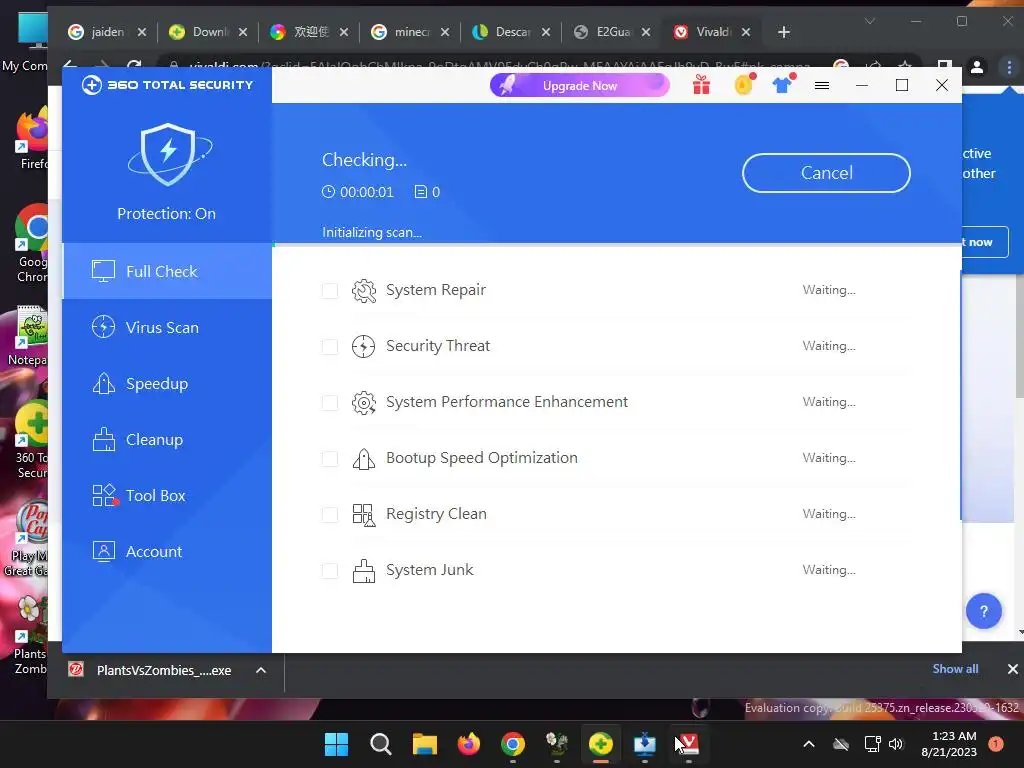This screenshot has width=1024, height=768.
Task: Select Speedup in sidebar
Action: [x=167, y=384]
